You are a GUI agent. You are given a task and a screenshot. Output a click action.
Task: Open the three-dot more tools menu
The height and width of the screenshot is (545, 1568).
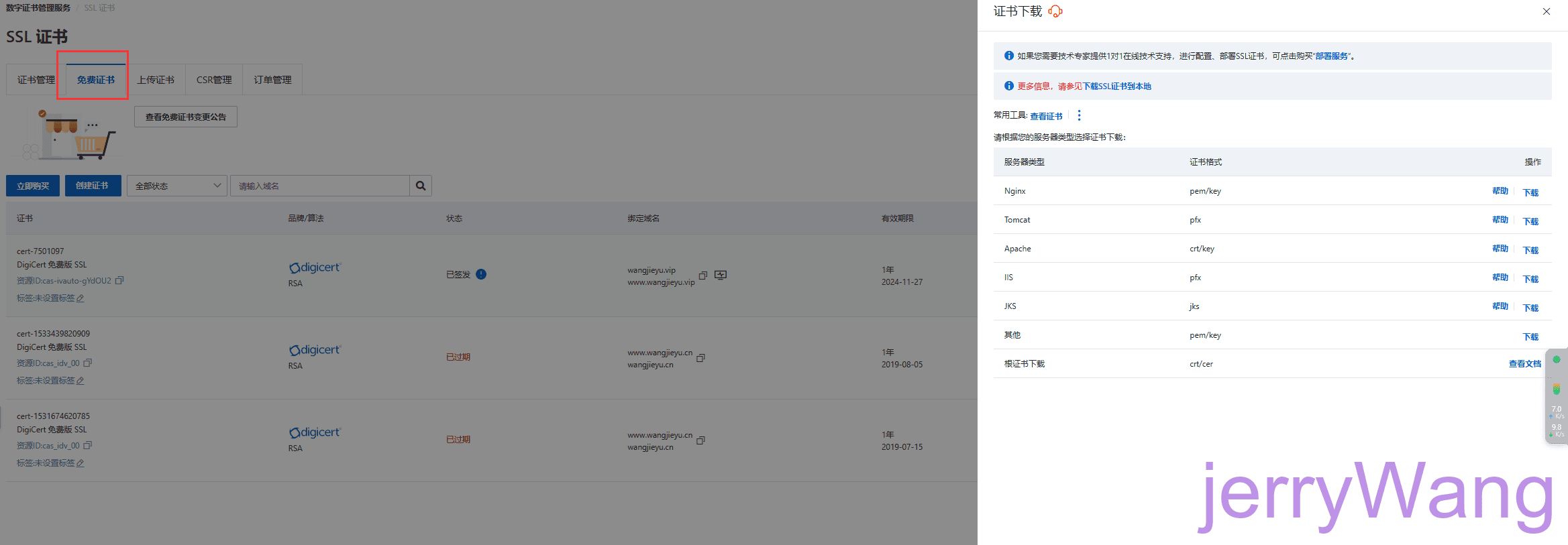pos(1079,115)
